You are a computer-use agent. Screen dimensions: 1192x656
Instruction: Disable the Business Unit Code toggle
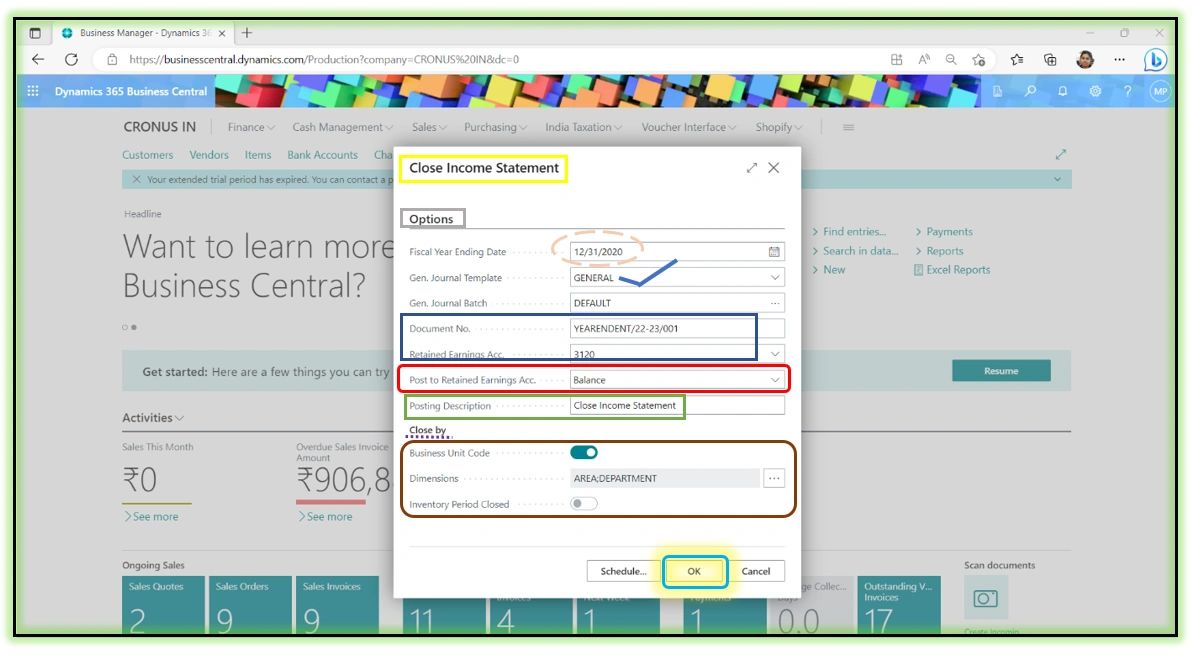coord(583,452)
